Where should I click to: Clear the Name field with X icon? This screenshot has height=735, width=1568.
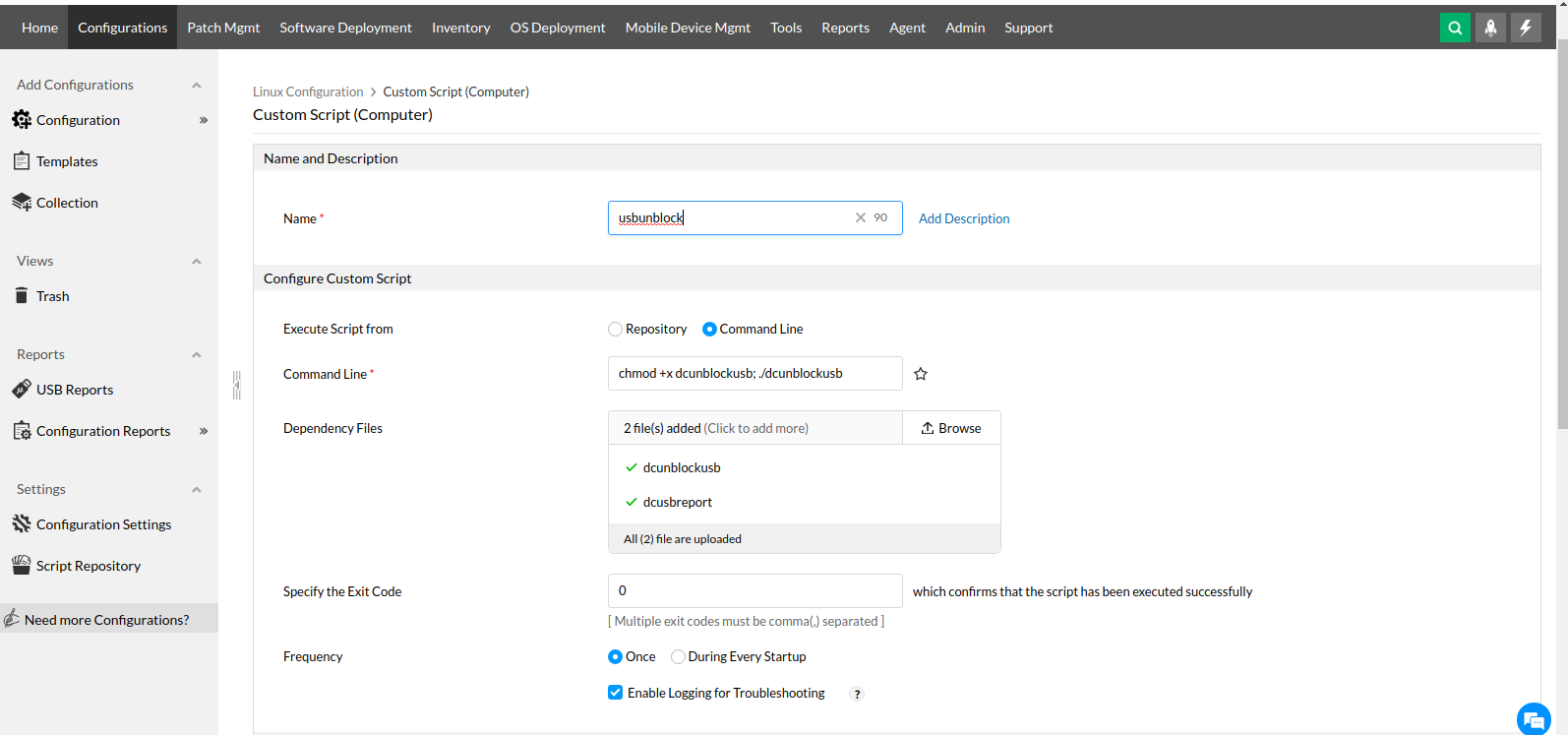click(861, 217)
